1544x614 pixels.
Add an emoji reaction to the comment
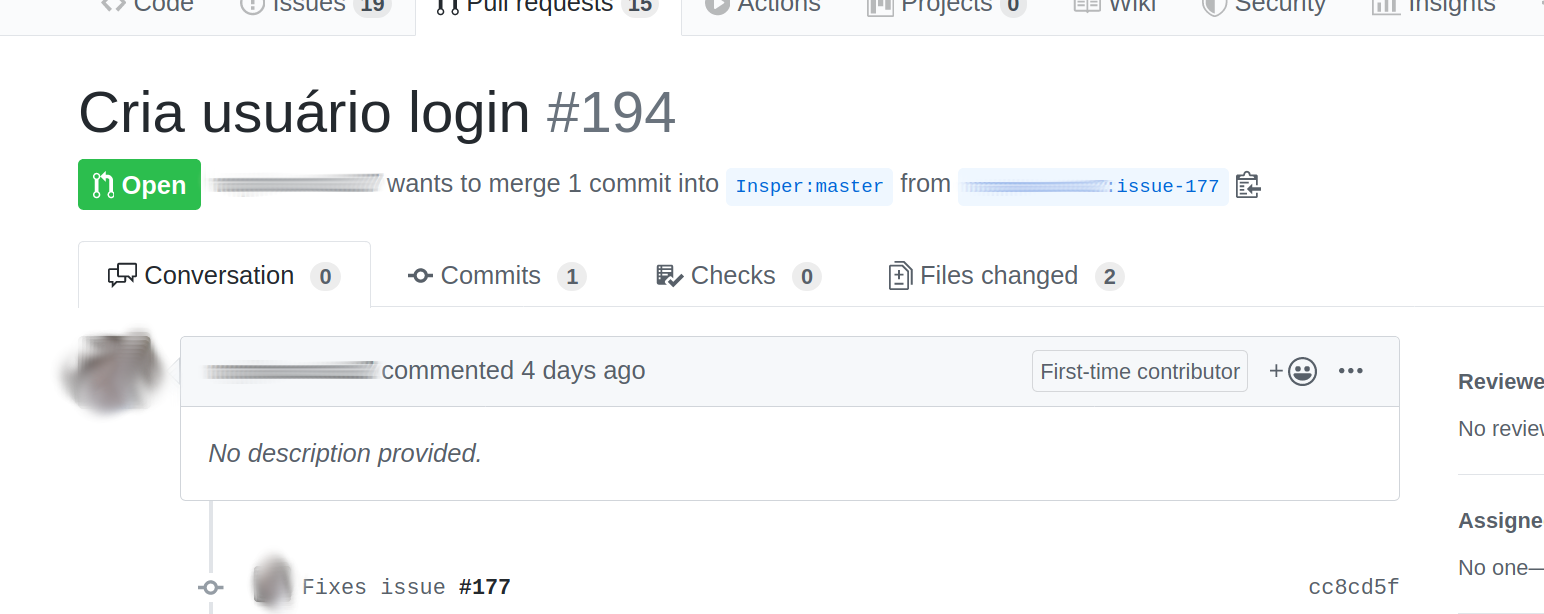1292,371
